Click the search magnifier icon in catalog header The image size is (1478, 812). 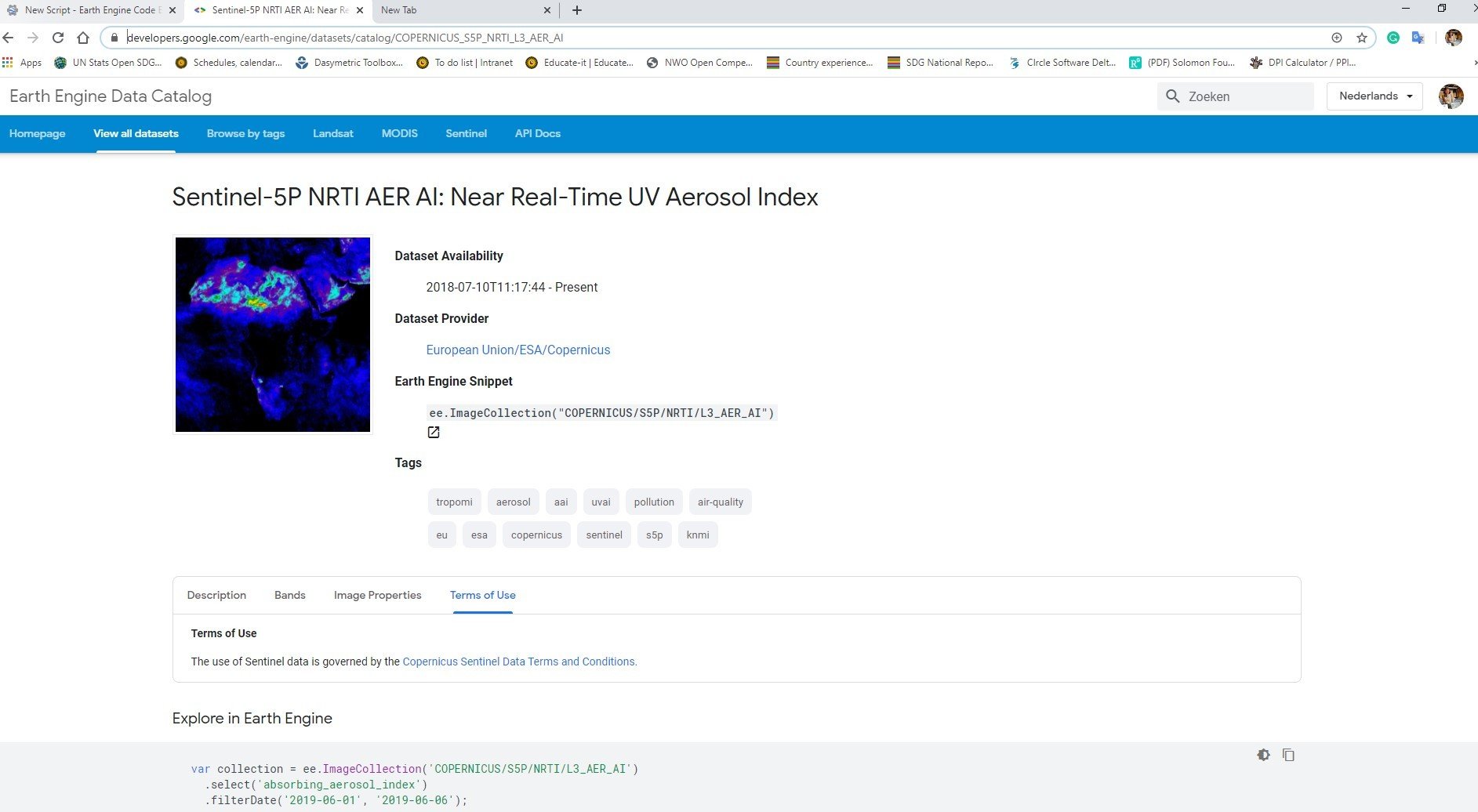pos(1173,96)
